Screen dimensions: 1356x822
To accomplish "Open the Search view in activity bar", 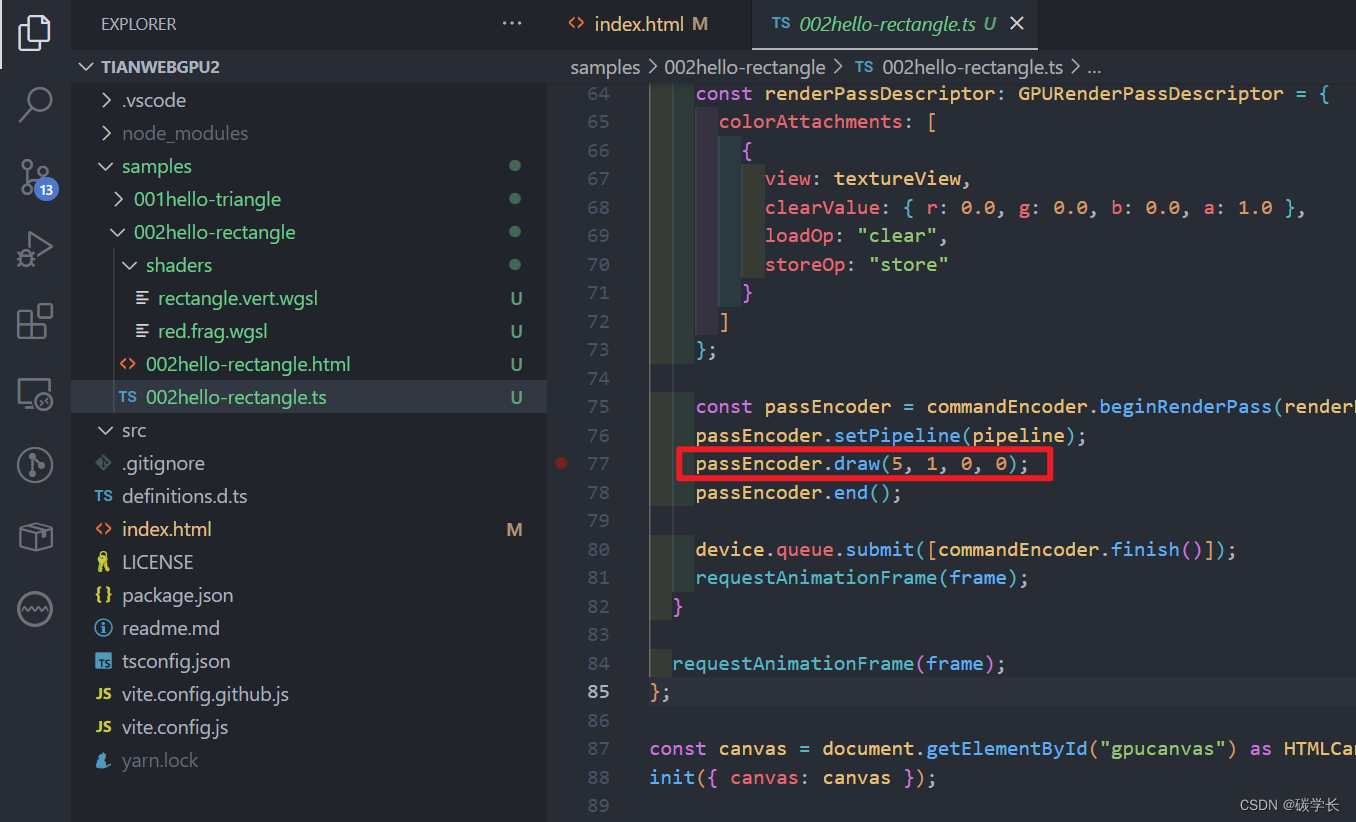I will pyautogui.click(x=35, y=103).
